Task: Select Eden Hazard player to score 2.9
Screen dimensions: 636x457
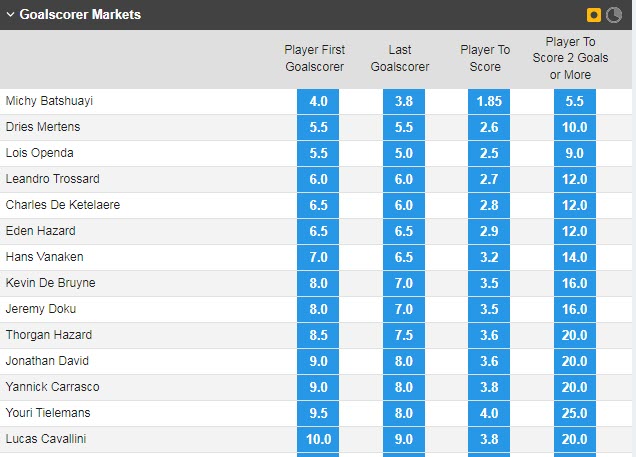Action: click(489, 231)
